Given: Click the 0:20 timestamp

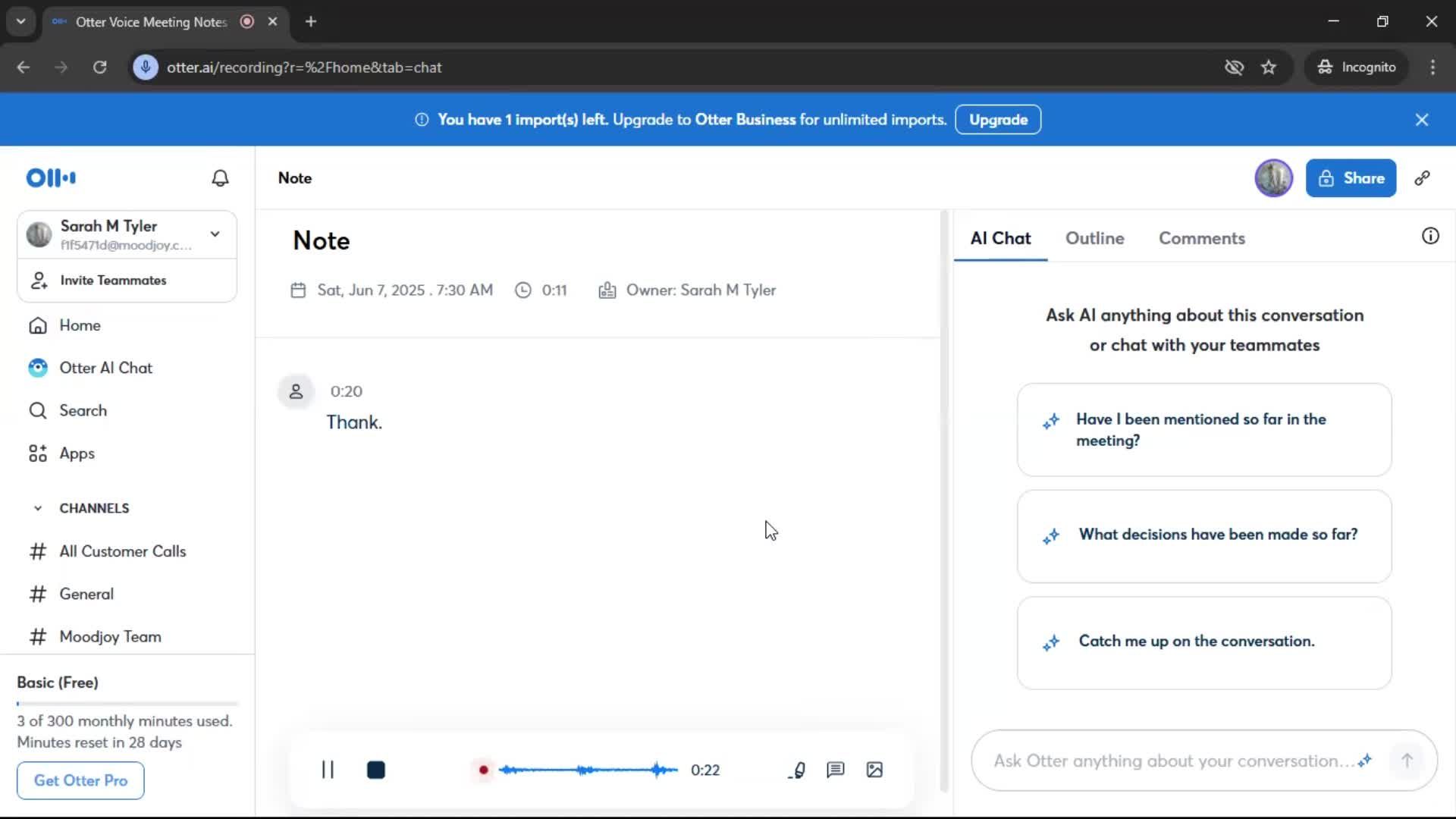Looking at the screenshot, I should pos(347,391).
